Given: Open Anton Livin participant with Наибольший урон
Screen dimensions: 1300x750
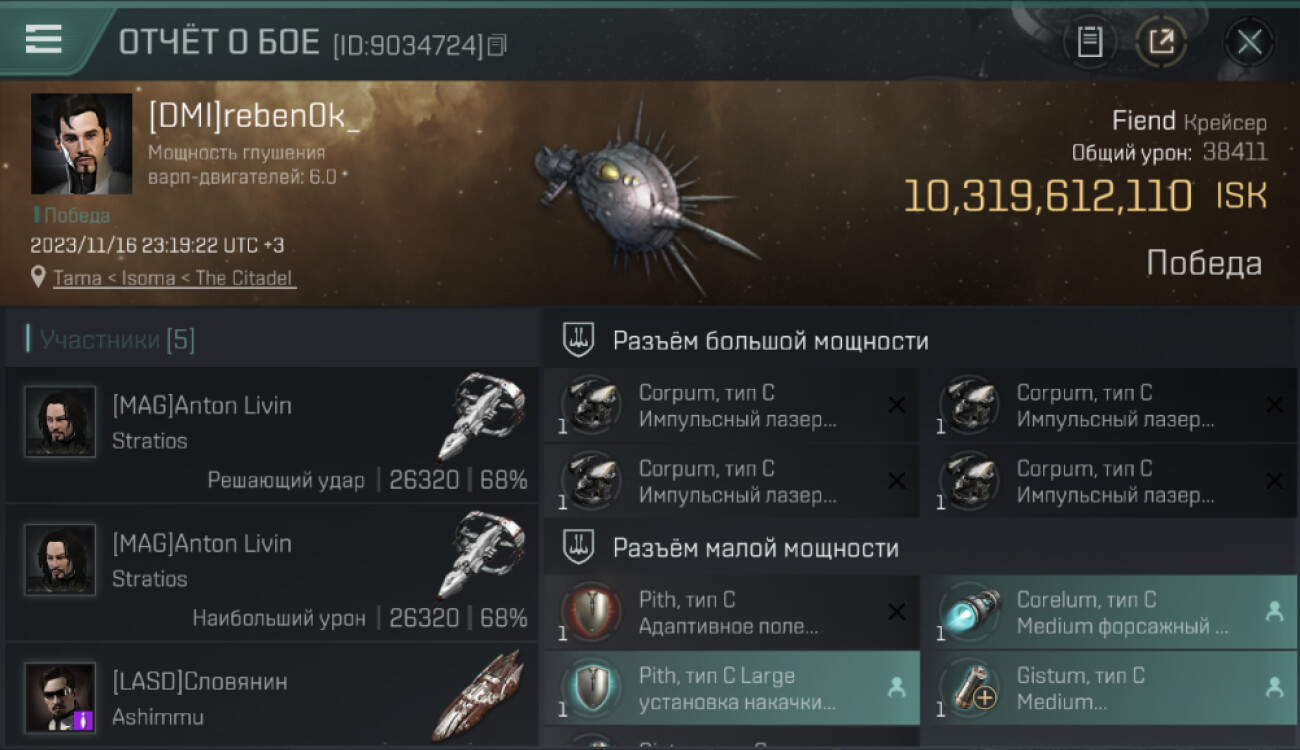Looking at the screenshot, I should click(x=272, y=573).
